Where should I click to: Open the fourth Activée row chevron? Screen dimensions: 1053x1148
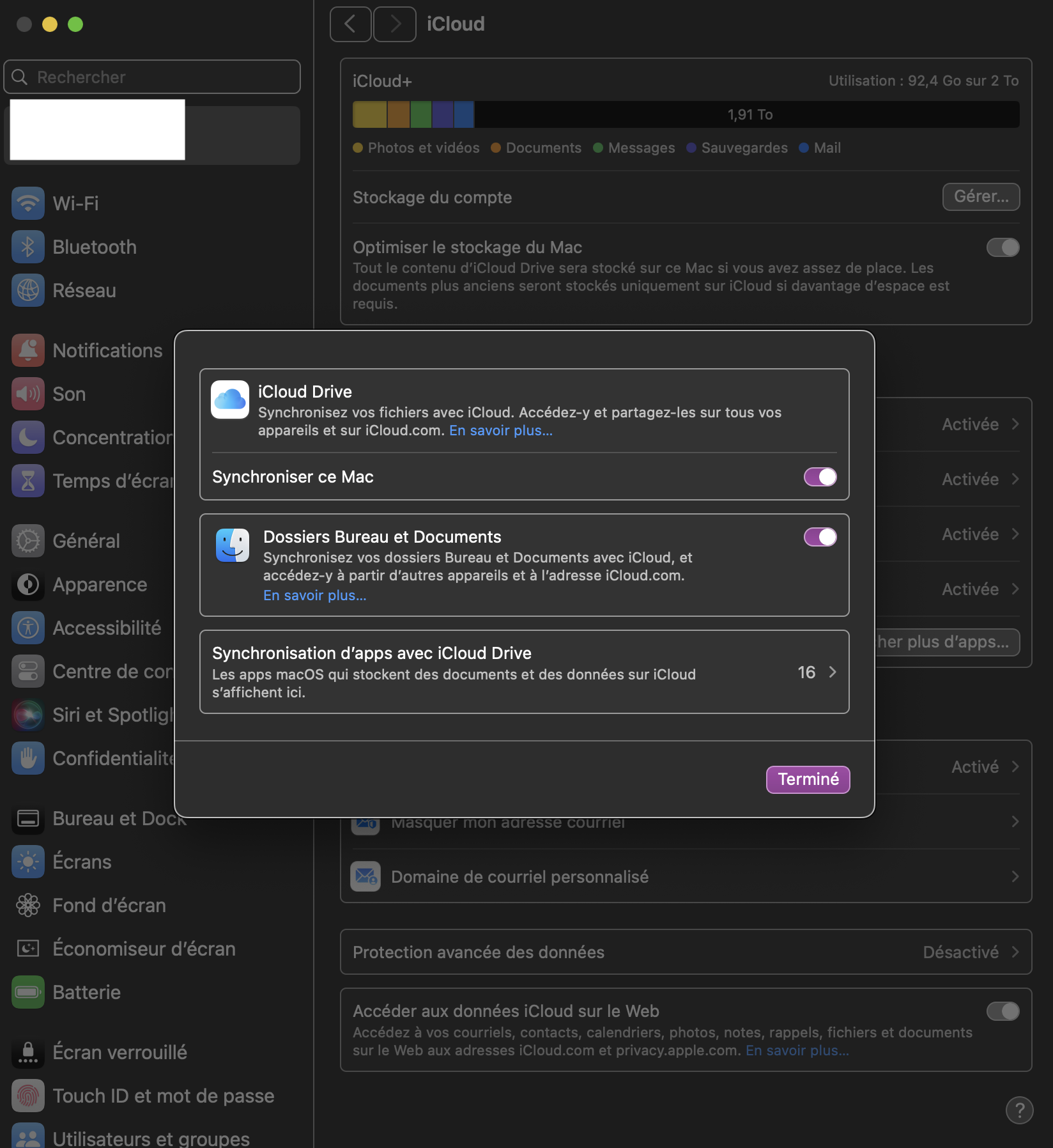tap(1015, 589)
